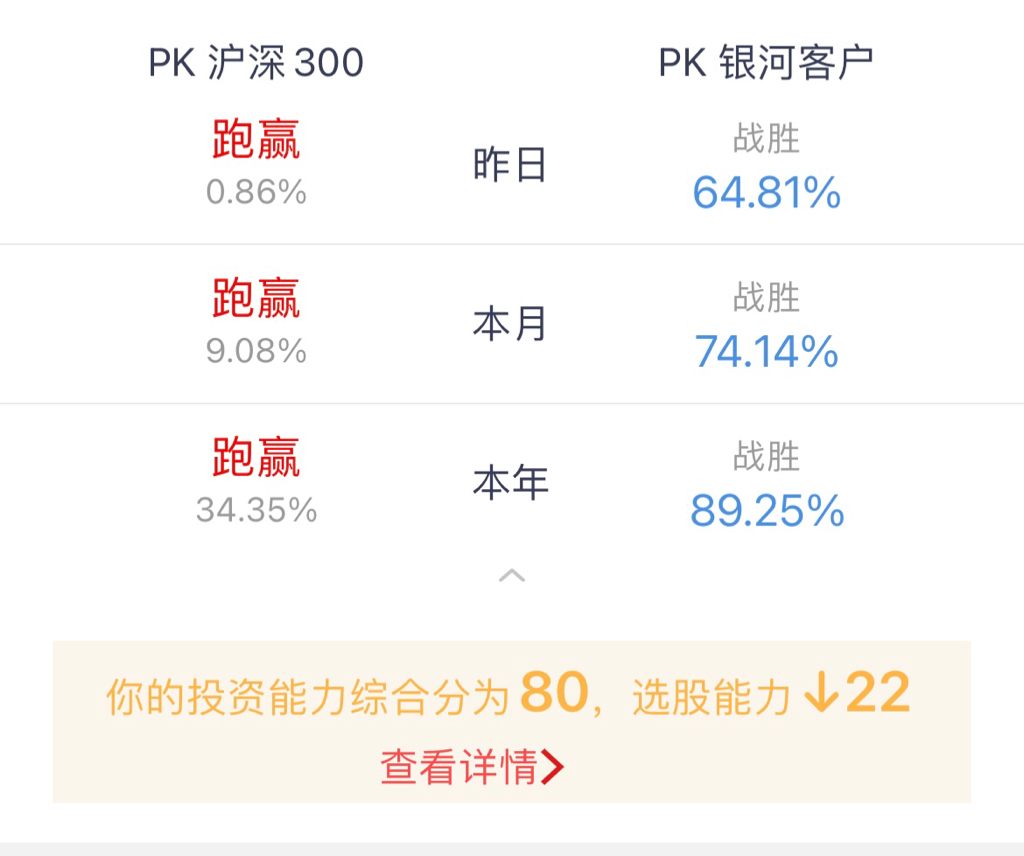Click the orange down arrow before 22
This screenshot has width=1024, height=856.
point(819,694)
